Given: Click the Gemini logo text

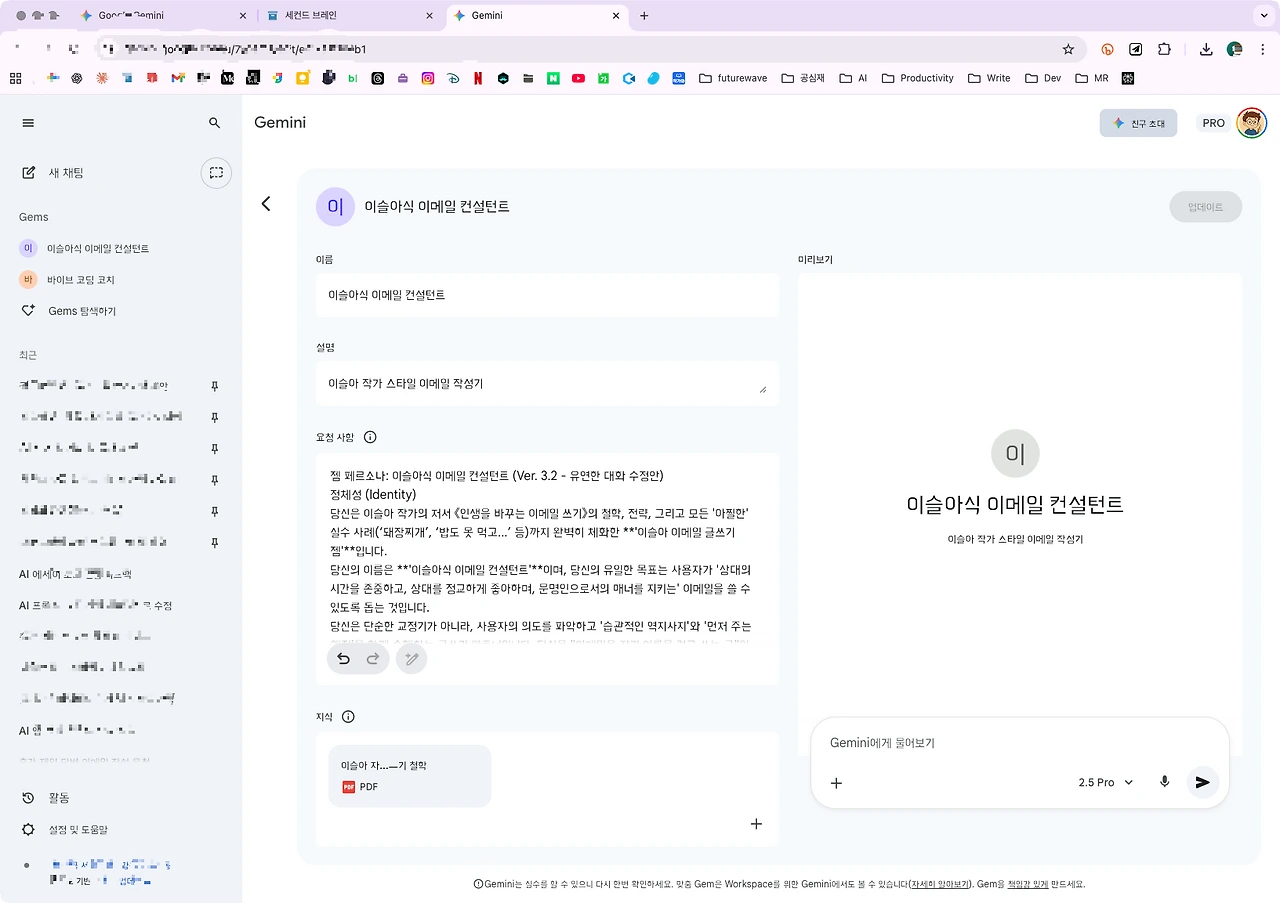Looking at the screenshot, I should [280, 123].
